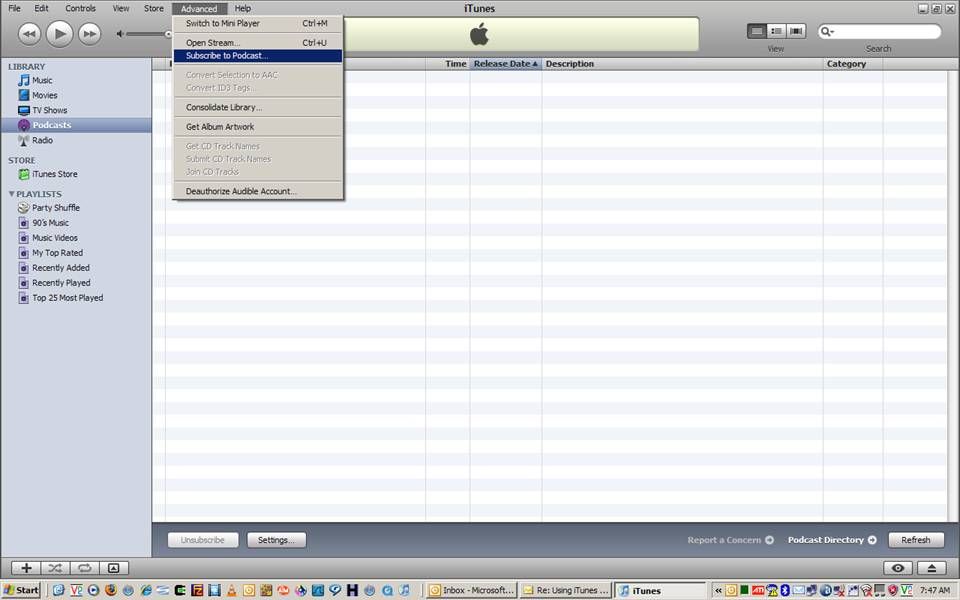Open the Edit menu

click(41, 9)
